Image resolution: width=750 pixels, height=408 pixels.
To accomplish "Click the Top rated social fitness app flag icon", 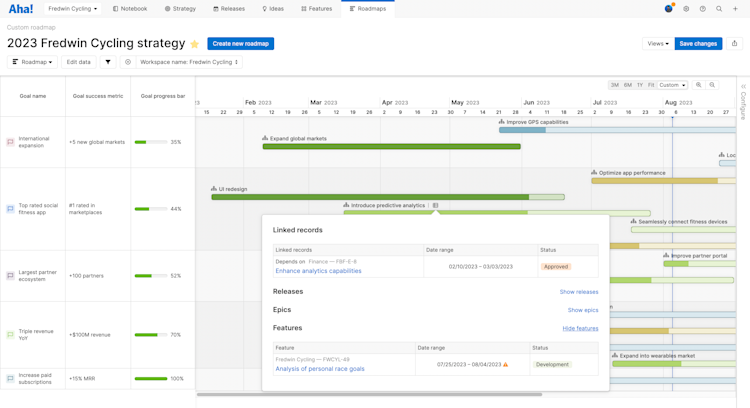I will click(x=10, y=209).
